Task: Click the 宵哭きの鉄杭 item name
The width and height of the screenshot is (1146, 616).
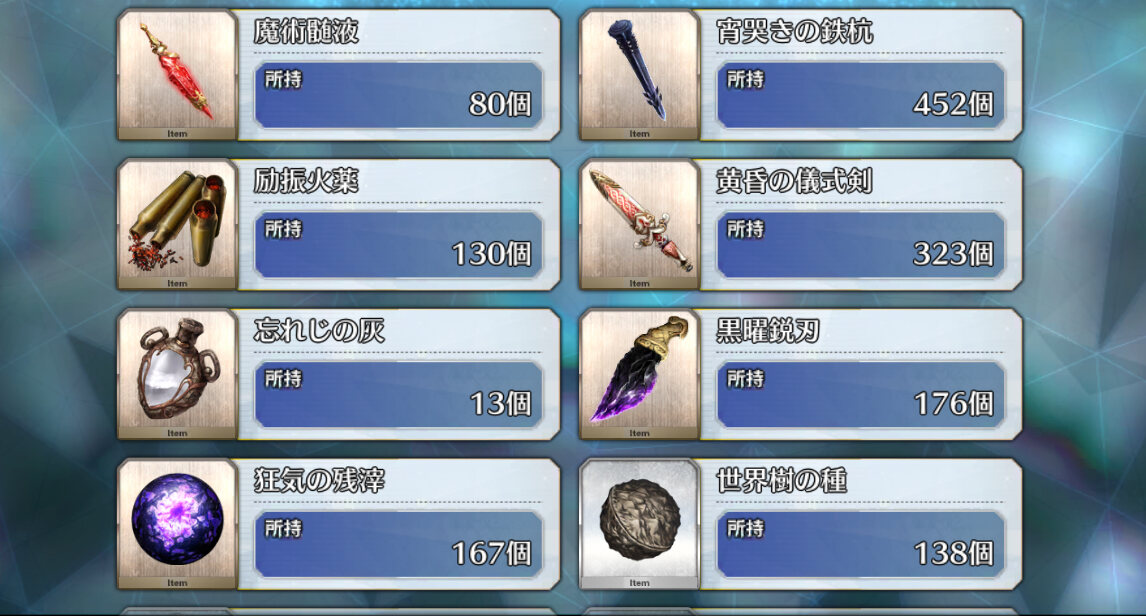Action: point(794,31)
